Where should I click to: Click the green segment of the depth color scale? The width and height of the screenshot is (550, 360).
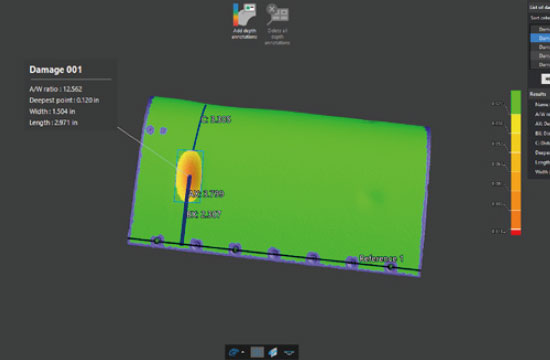click(x=515, y=102)
